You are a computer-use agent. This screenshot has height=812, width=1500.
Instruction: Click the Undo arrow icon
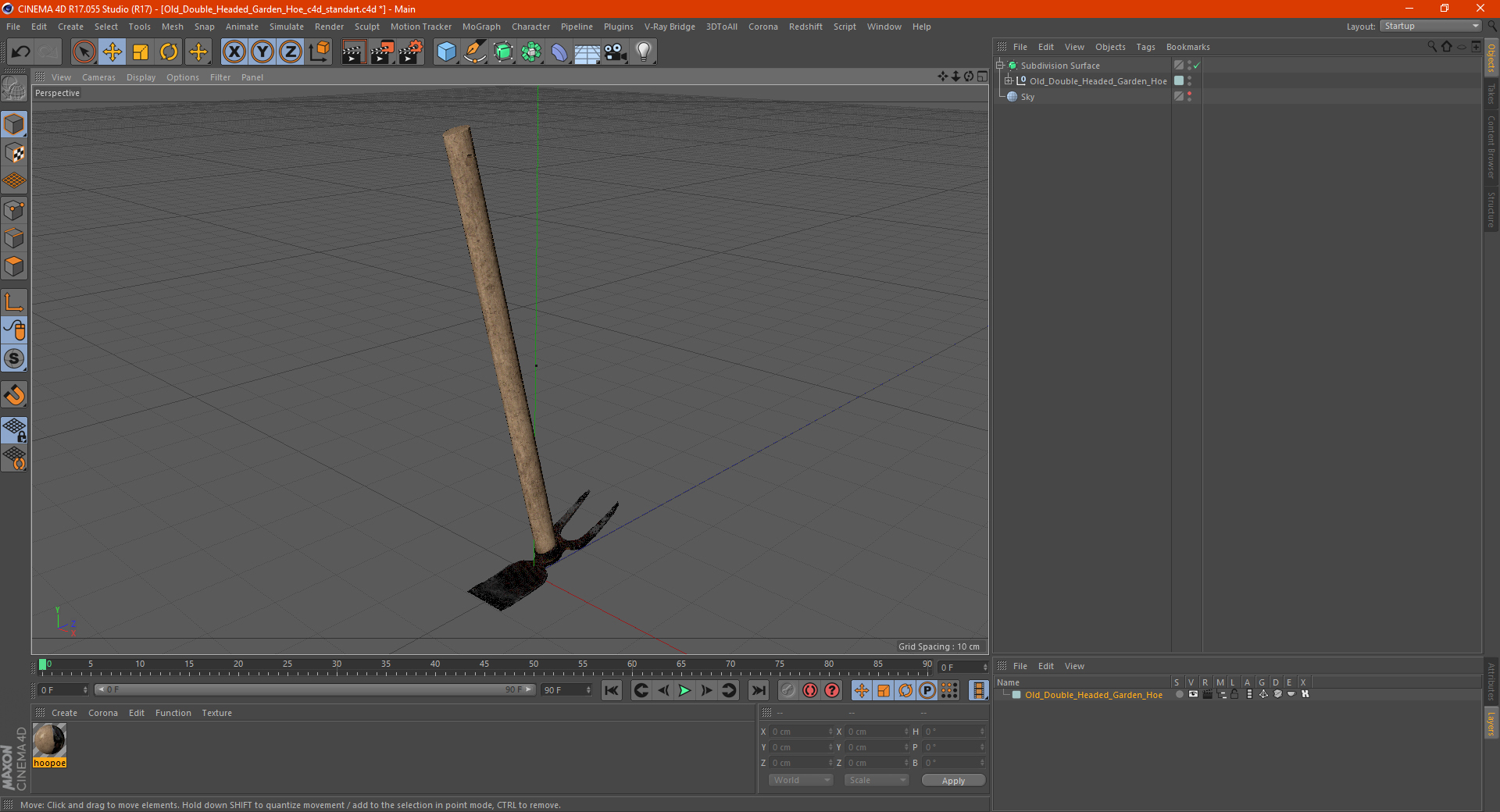pyautogui.click(x=21, y=52)
